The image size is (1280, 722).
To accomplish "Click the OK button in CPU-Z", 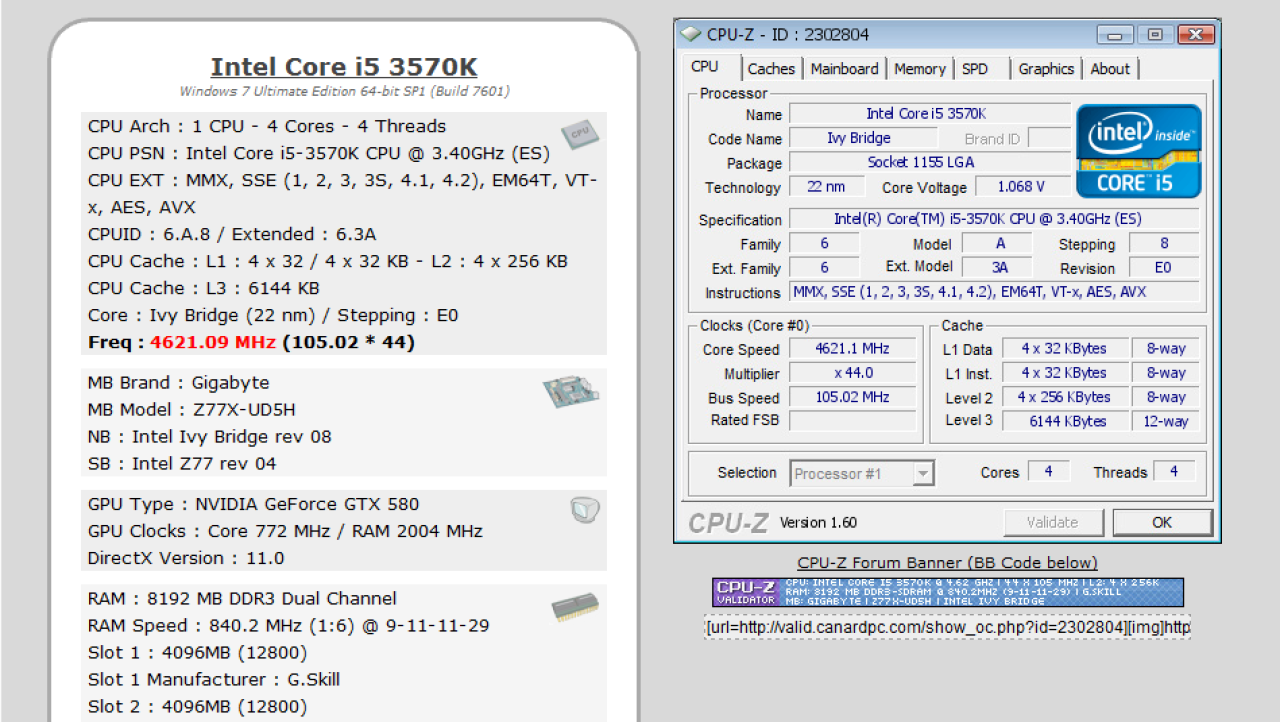I will point(1162,522).
